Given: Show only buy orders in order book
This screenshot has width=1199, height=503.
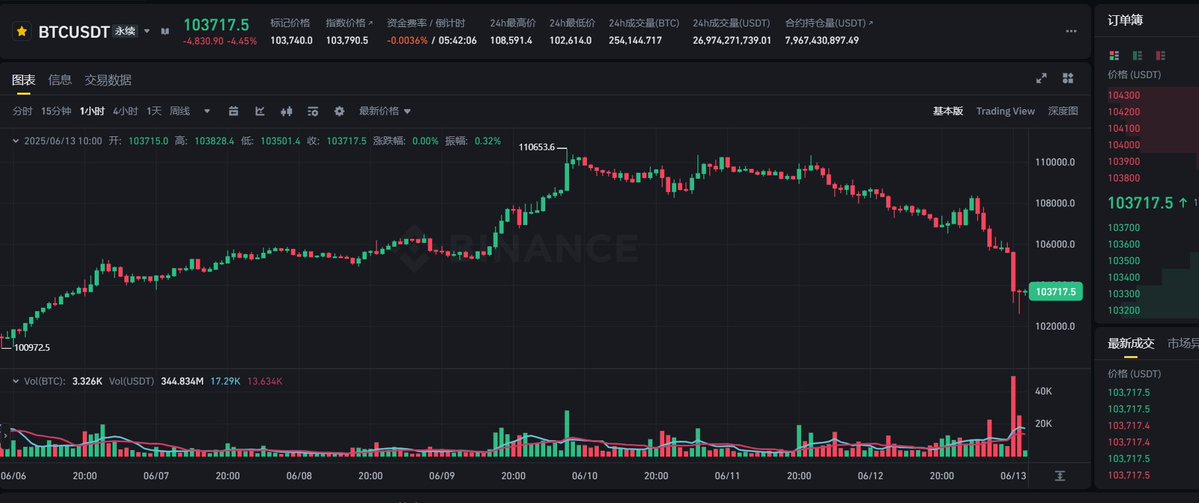Looking at the screenshot, I should click(x=1137, y=55).
